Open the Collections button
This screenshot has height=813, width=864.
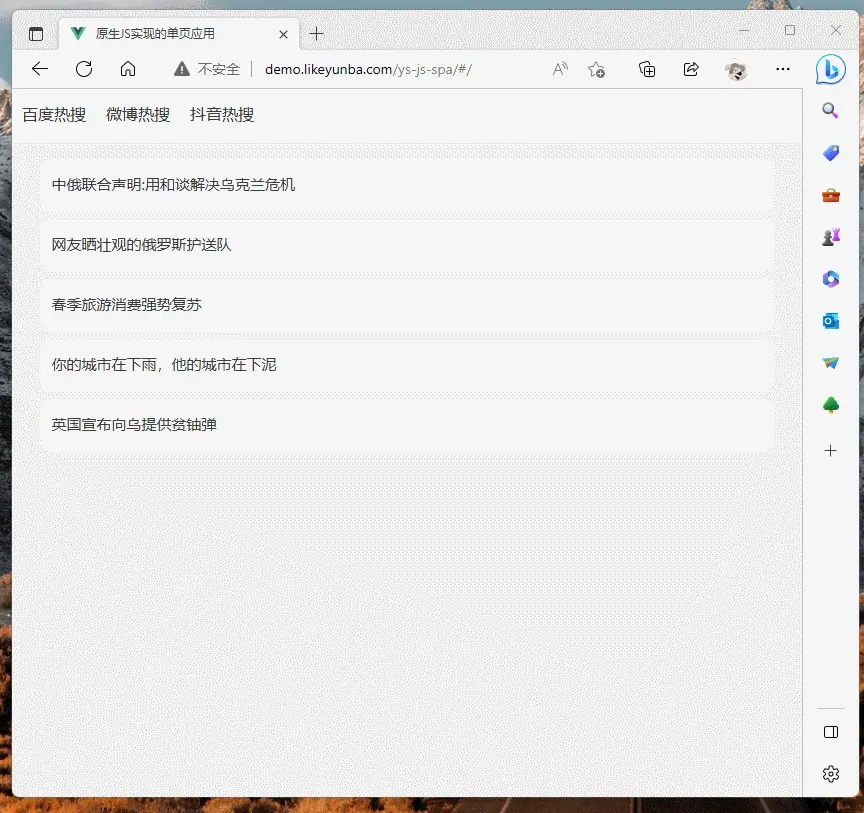647,69
